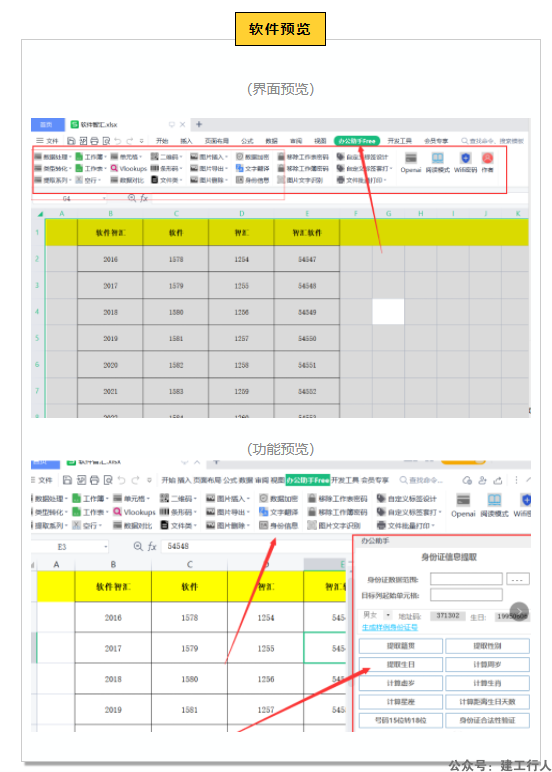
Task: Open 身份信息 tool in the 功能预览 ribbon
Action: pyautogui.click(x=279, y=525)
